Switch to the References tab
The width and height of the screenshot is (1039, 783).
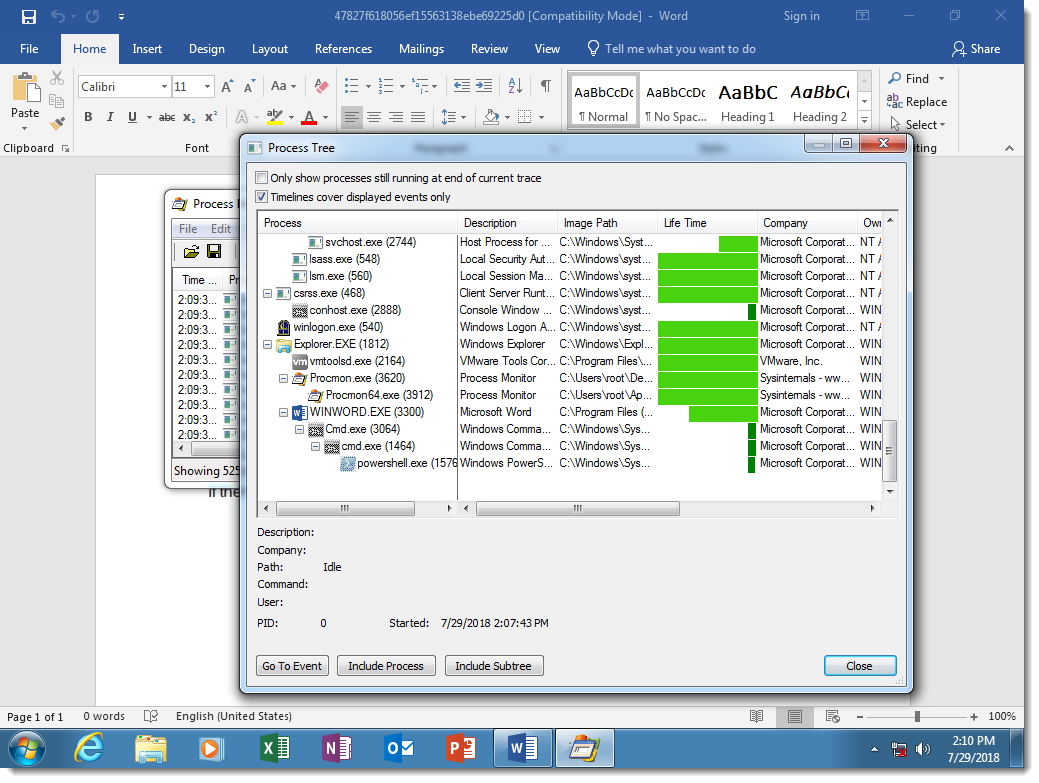pos(343,49)
